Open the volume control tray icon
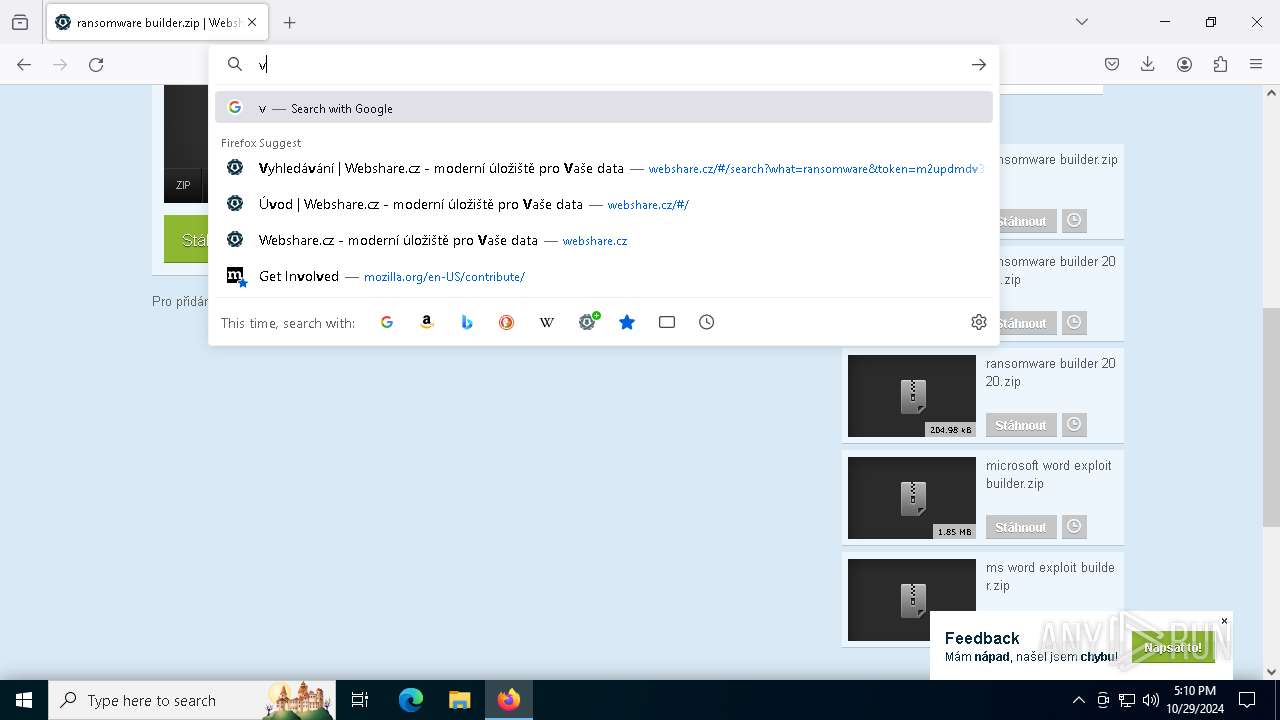Screen dimensions: 1280x720 coord(1151,700)
